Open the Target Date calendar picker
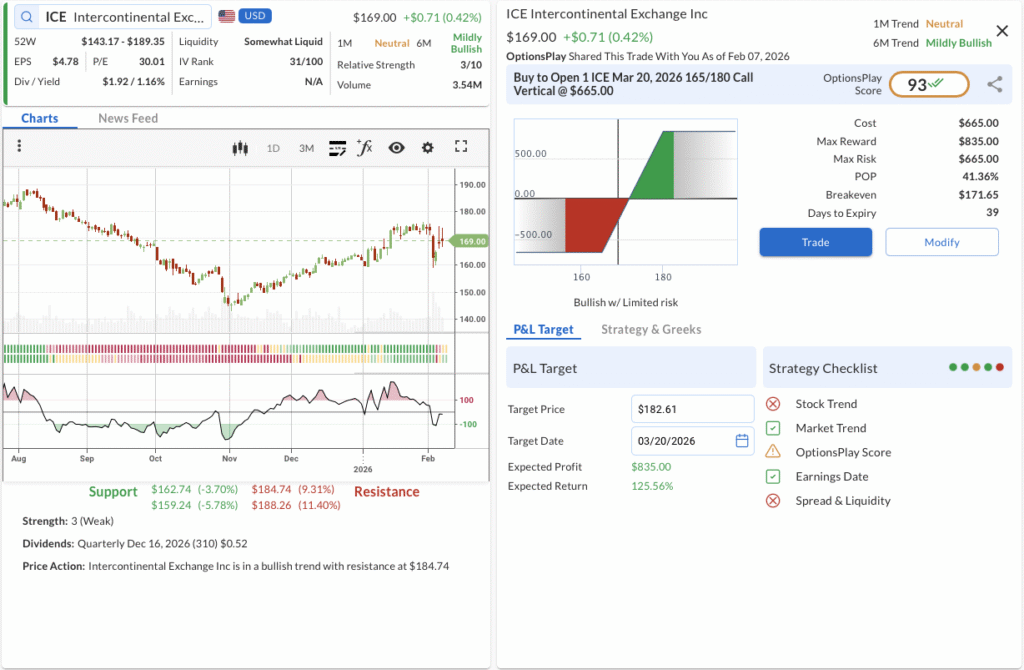The image size is (1024, 670). point(742,441)
